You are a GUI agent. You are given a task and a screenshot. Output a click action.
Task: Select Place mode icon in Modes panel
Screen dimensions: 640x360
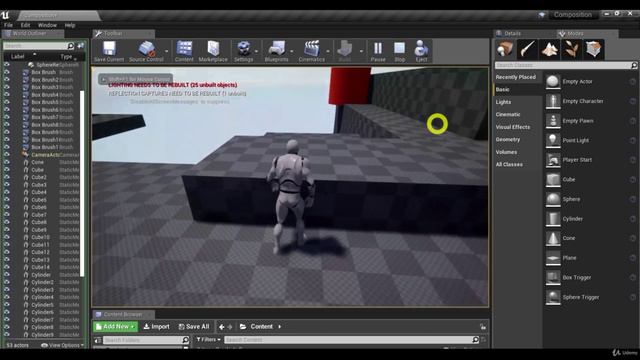point(505,49)
